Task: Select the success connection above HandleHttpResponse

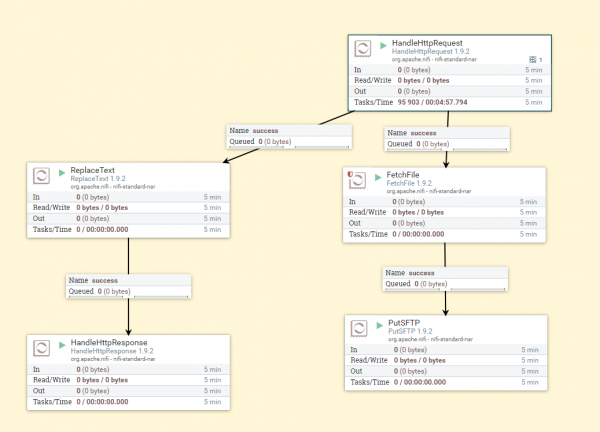Action: coord(128,286)
